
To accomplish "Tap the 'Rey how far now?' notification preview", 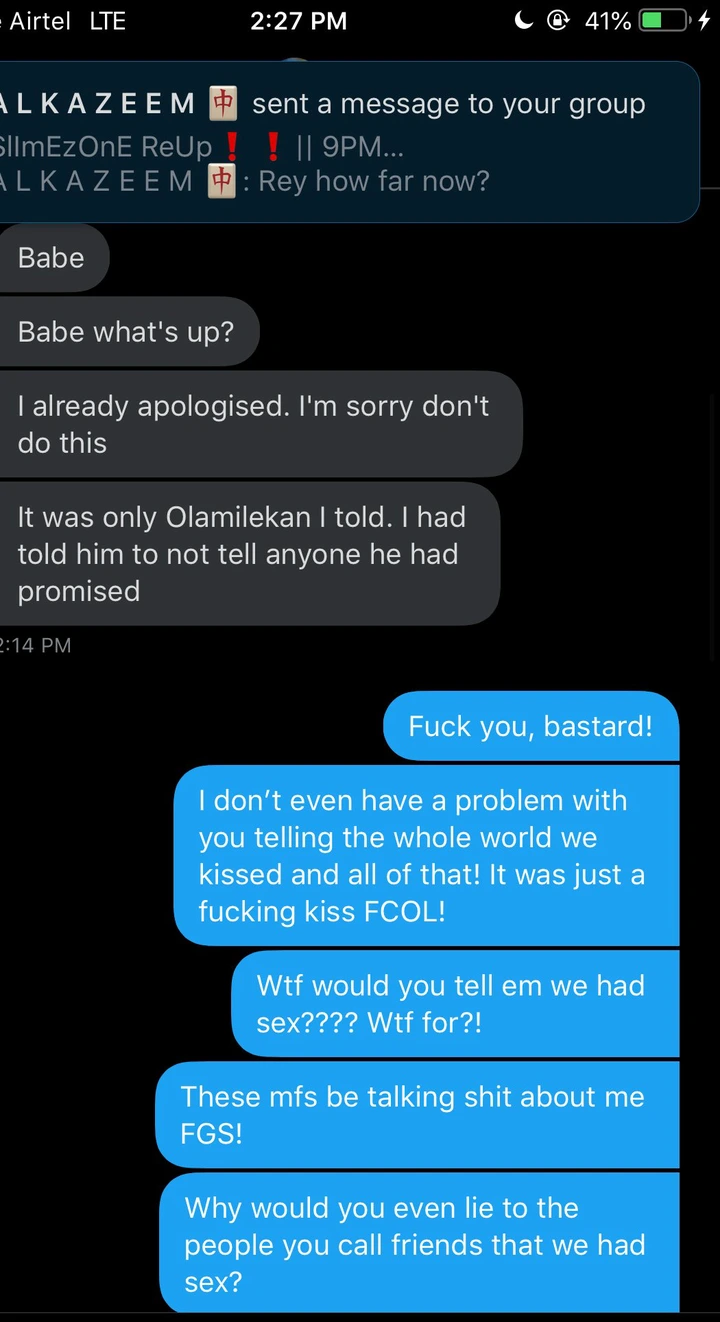I will 374,181.
